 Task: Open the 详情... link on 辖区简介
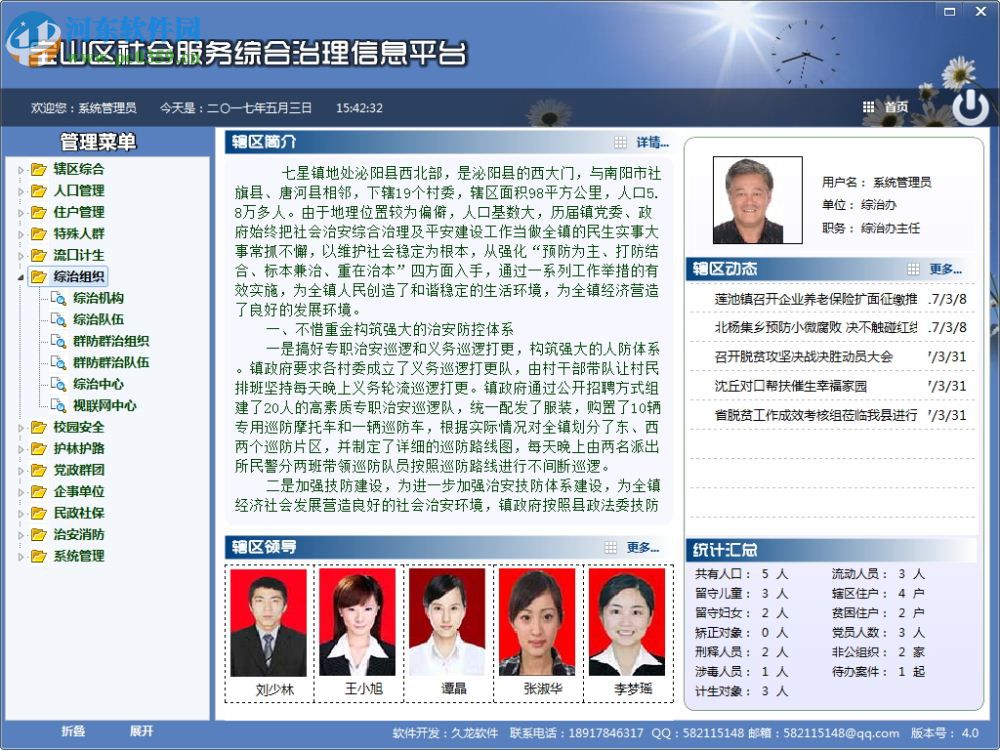tap(651, 141)
